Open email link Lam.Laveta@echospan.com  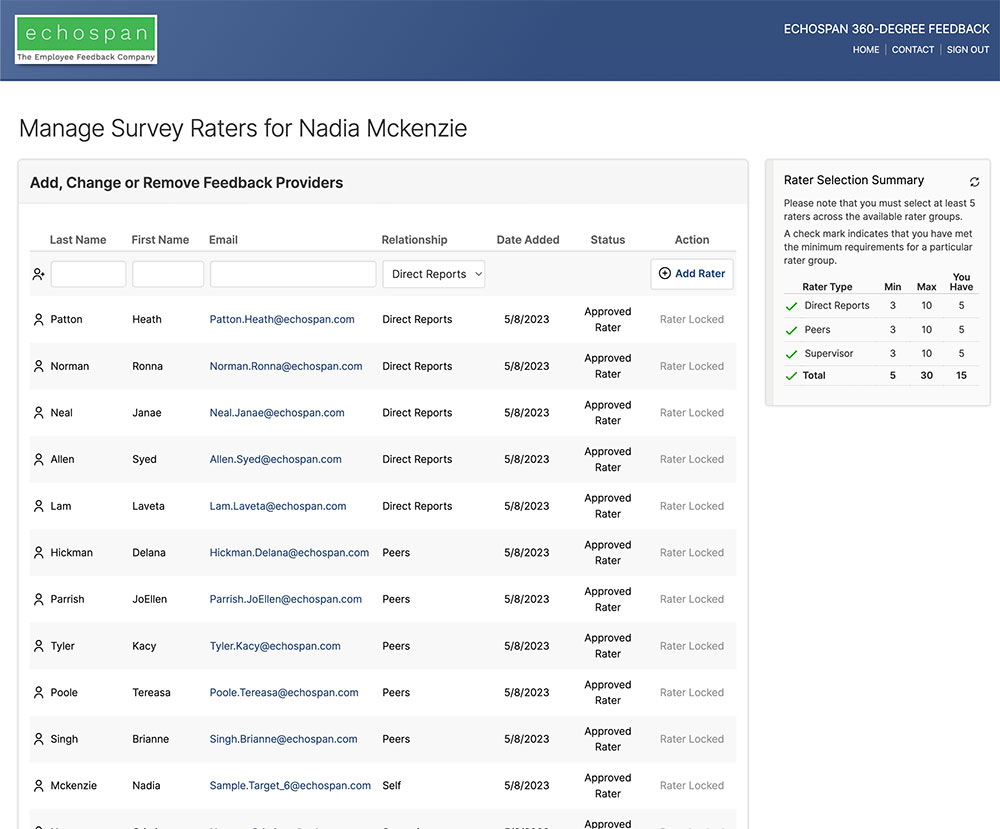pos(278,506)
